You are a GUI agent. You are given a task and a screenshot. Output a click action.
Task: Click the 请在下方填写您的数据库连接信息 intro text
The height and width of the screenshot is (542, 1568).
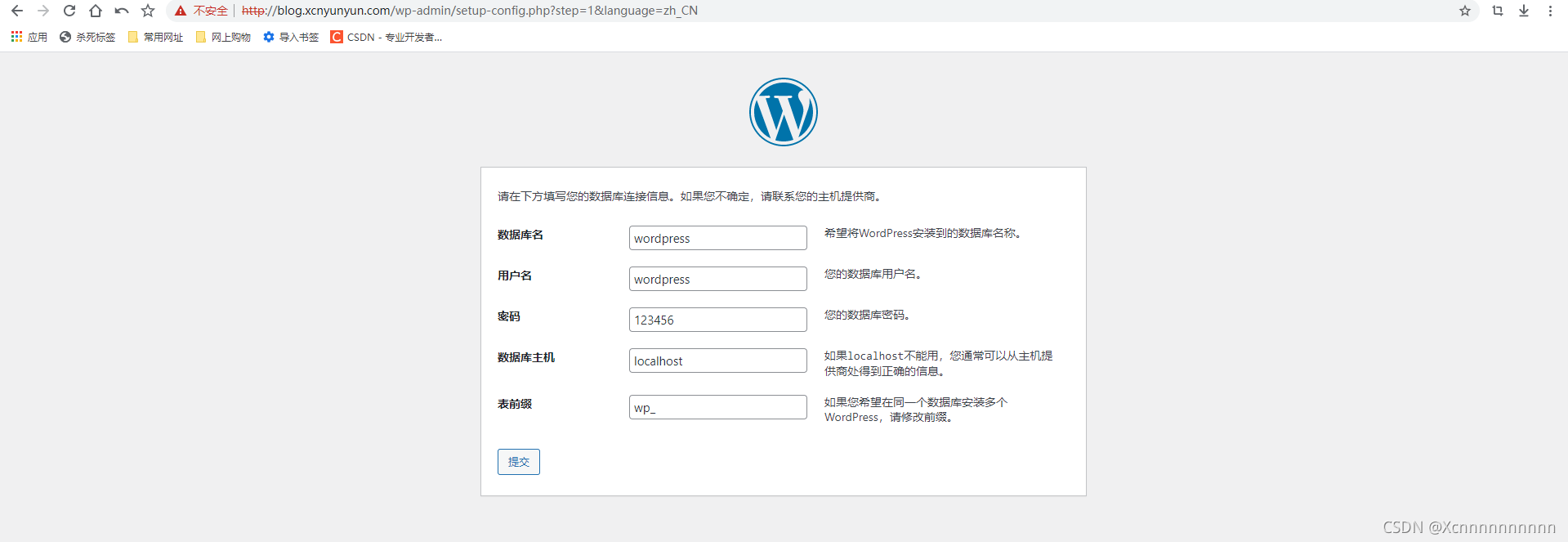tap(691, 196)
